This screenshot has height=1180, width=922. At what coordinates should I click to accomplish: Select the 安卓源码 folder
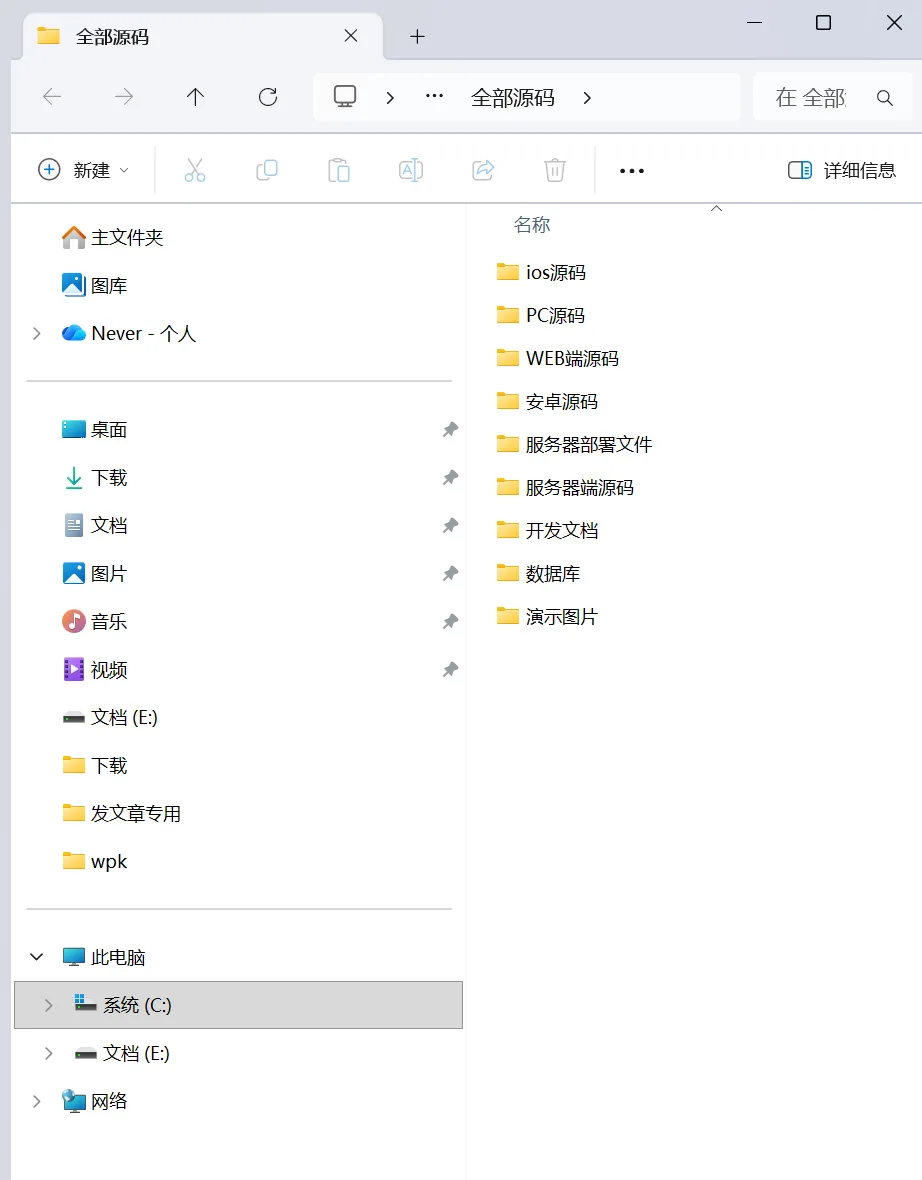click(547, 401)
